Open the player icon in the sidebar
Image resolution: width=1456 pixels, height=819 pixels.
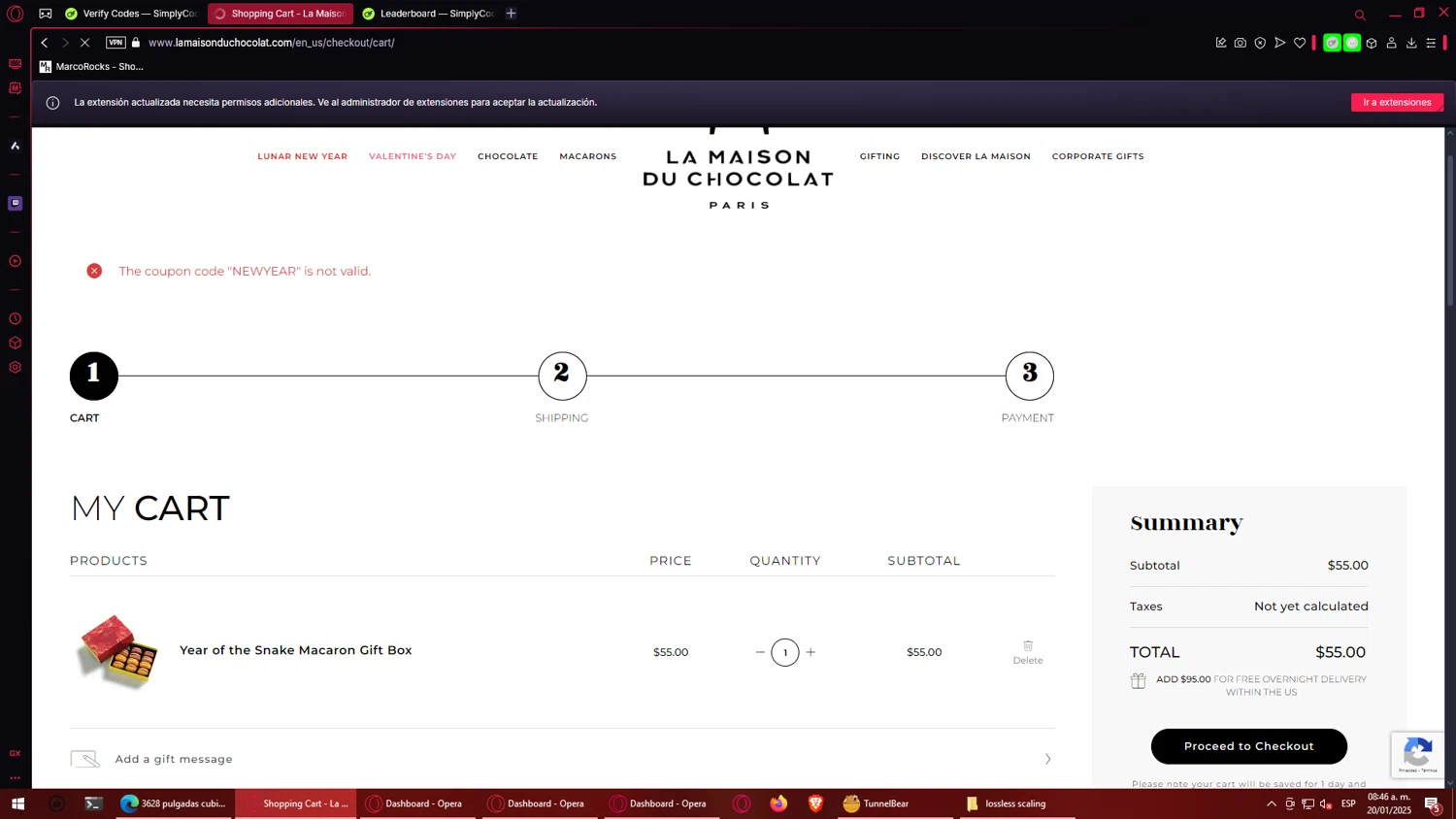[15, 261]
